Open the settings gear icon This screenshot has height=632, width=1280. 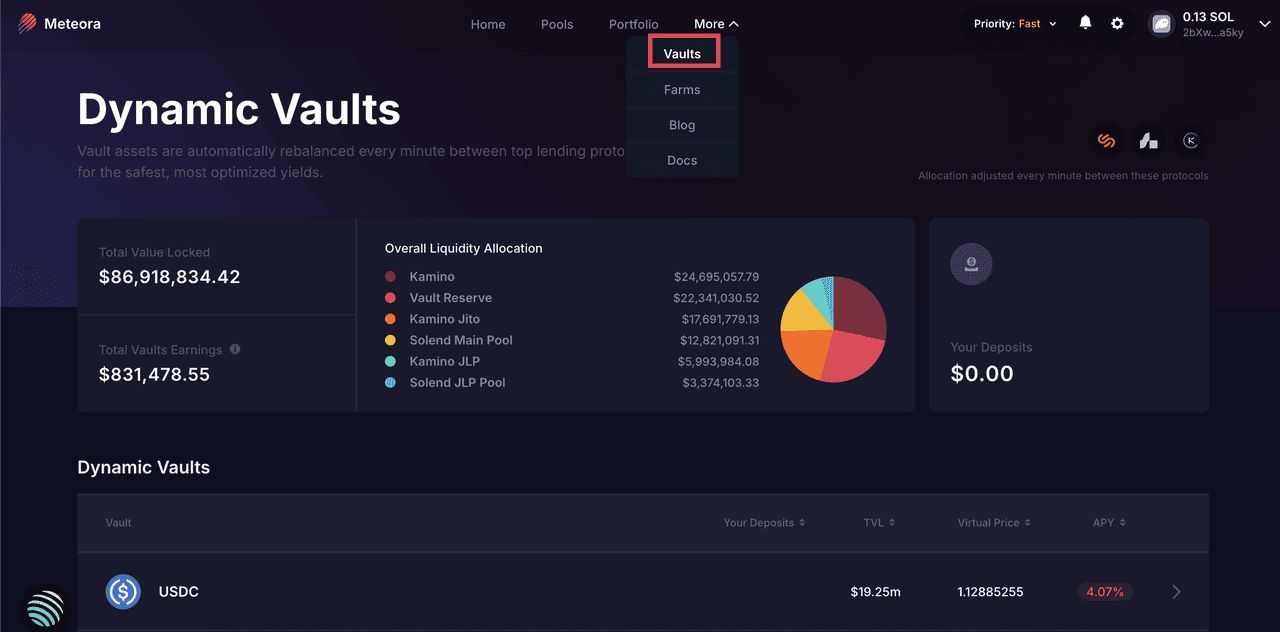tap(1117, 23)
